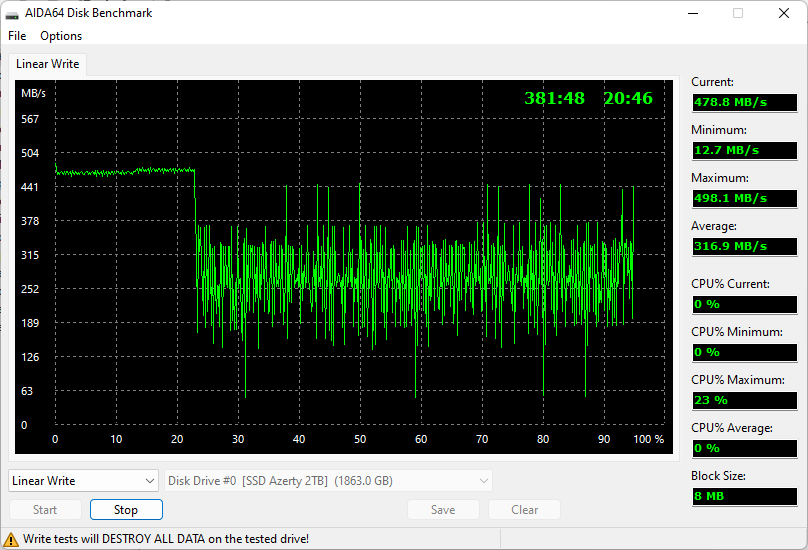The width and height of the screenshot is (808, 550).
Task: Click the Stop button
Action: (126, 510)
